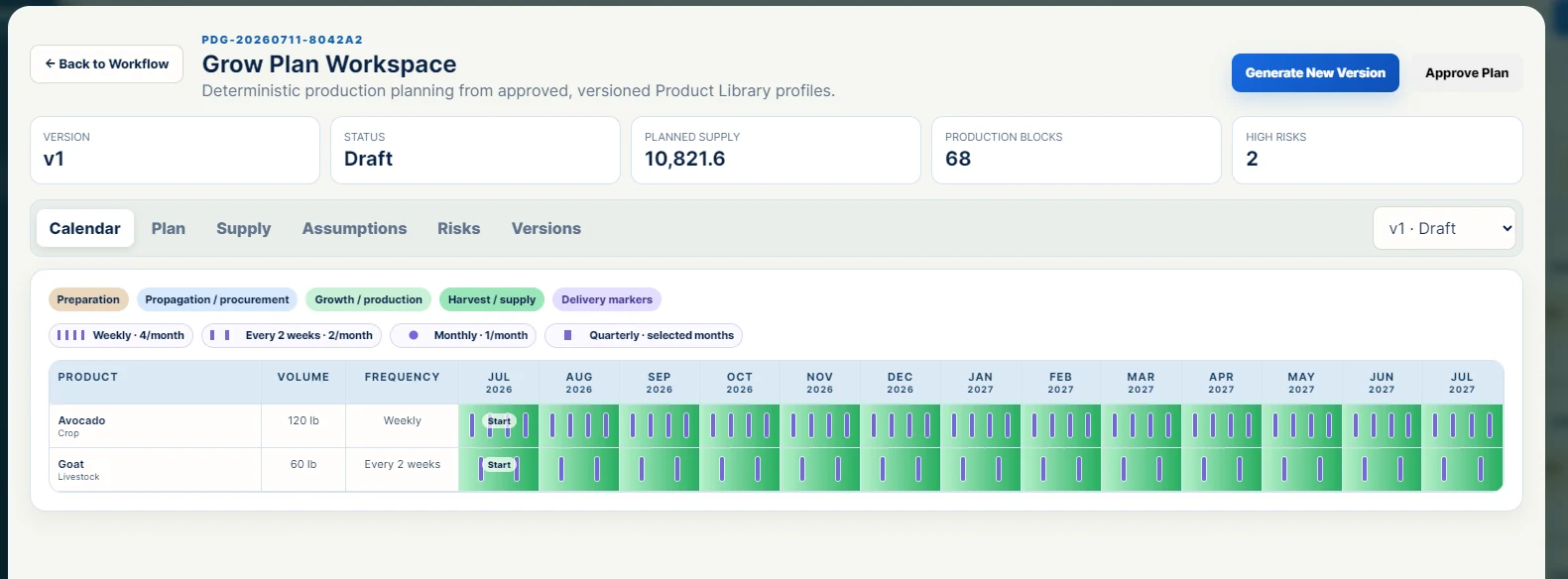Click the Weekly · 4/month frequency legend
Viewport: 1568px width, 579px height.
(121, 335)
